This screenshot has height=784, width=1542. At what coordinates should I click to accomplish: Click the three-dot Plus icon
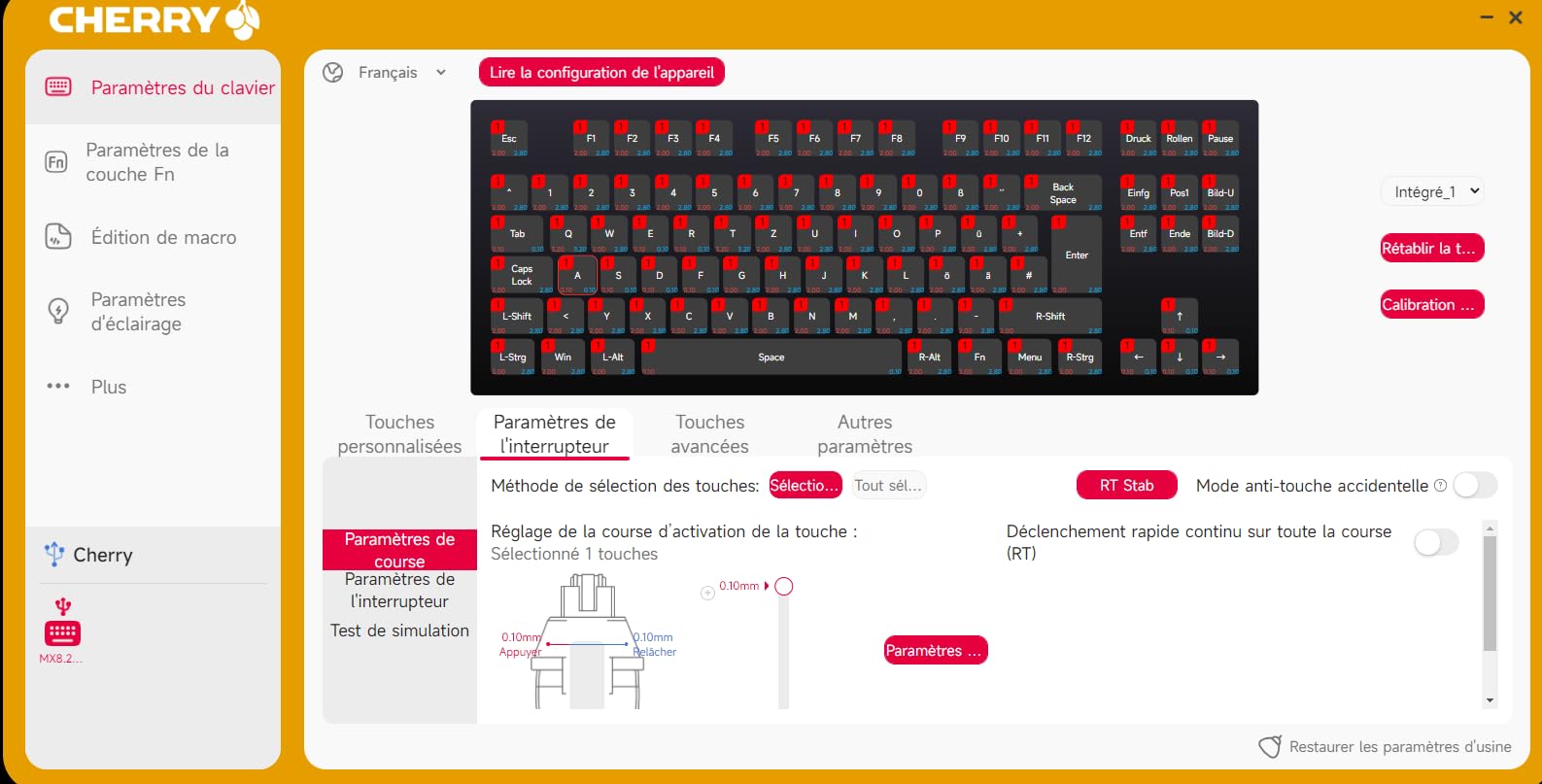click(58, 387)
